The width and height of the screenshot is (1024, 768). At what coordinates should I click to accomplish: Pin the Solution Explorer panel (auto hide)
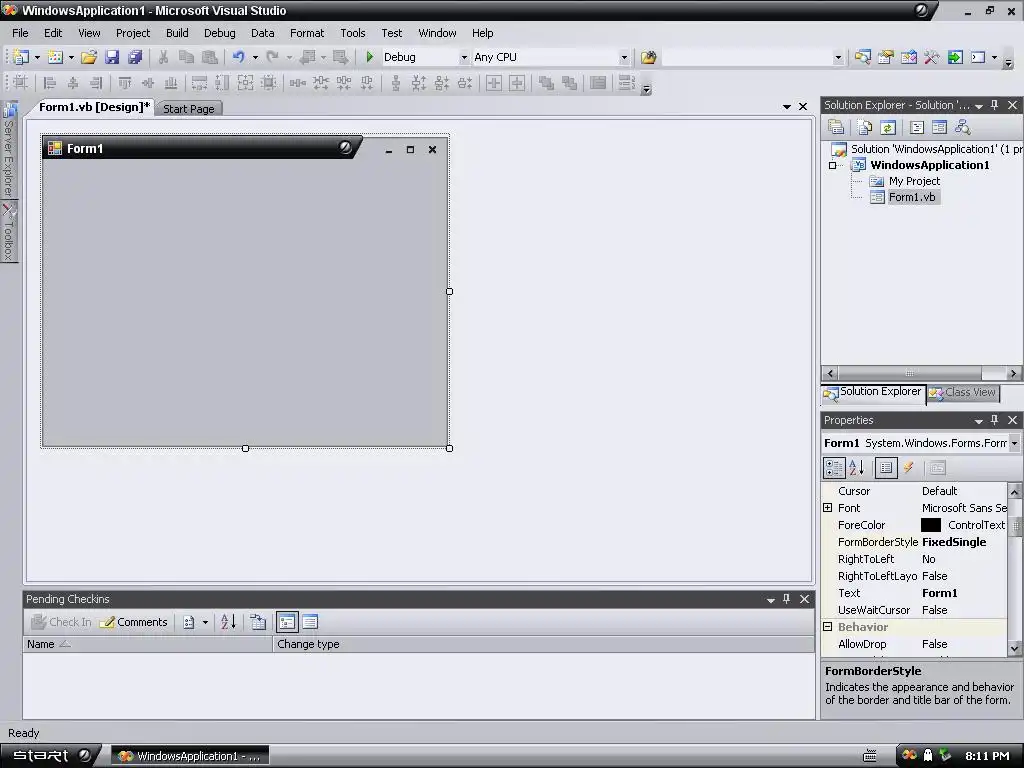995,104
